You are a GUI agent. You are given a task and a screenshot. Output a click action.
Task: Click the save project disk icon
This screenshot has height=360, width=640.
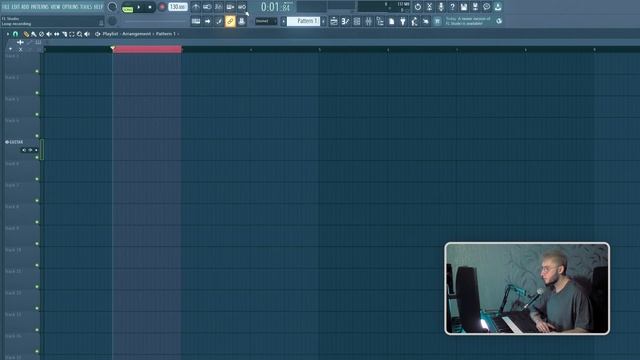click(x=464, y=7)
